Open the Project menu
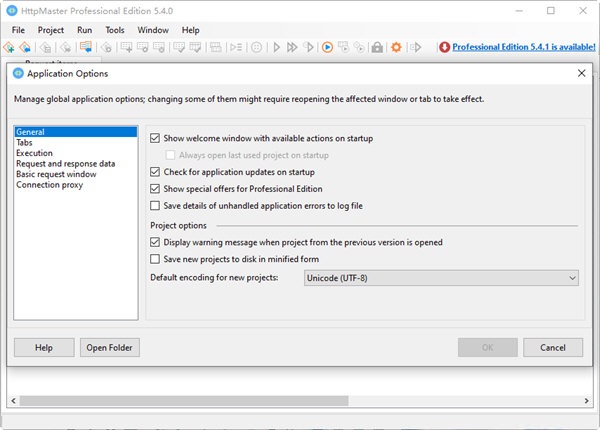Image resolution: width=600 pixels, height=430 pixels. pos(50,30)
